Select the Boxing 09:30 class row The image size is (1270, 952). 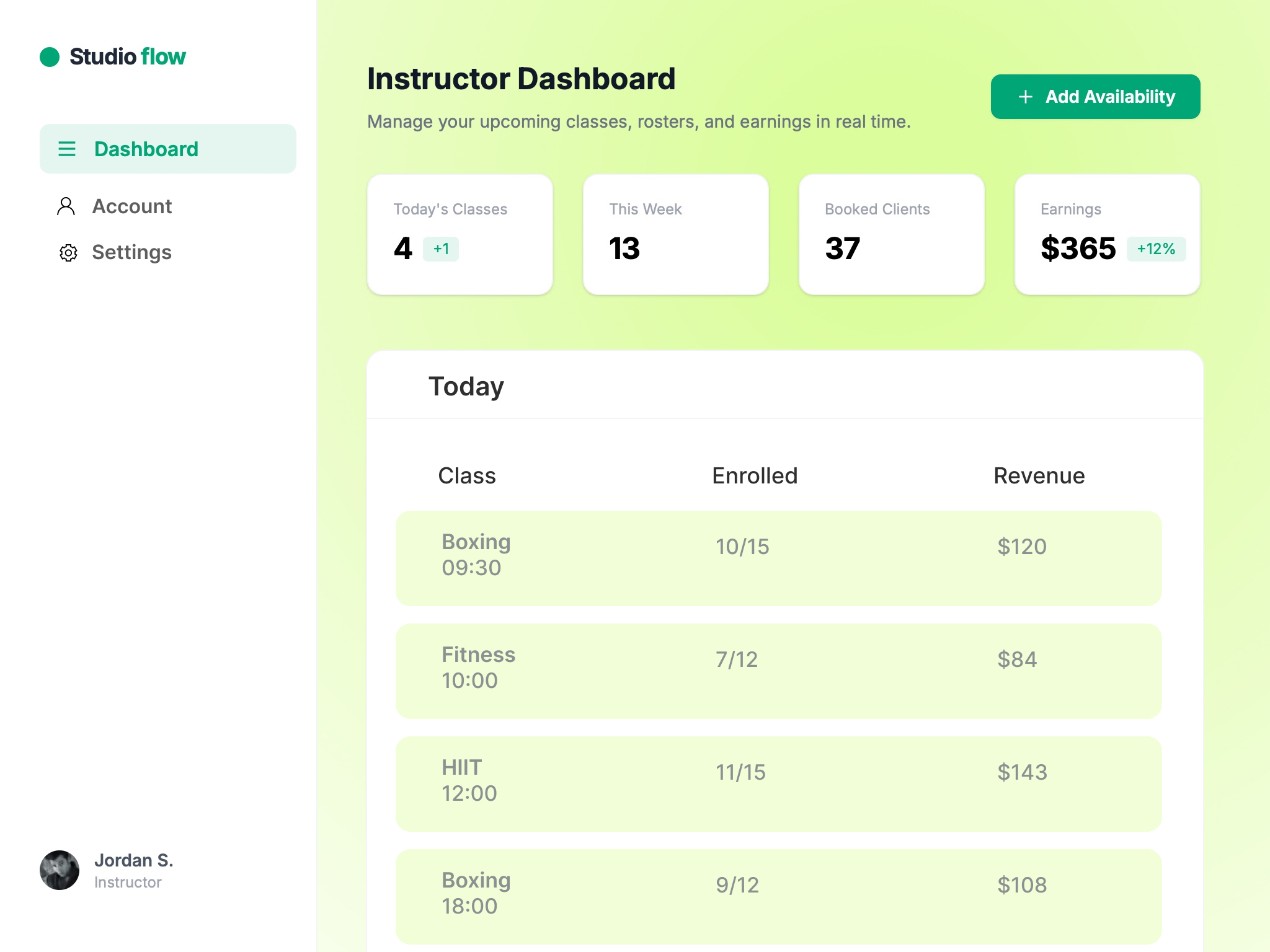point(778,558)
